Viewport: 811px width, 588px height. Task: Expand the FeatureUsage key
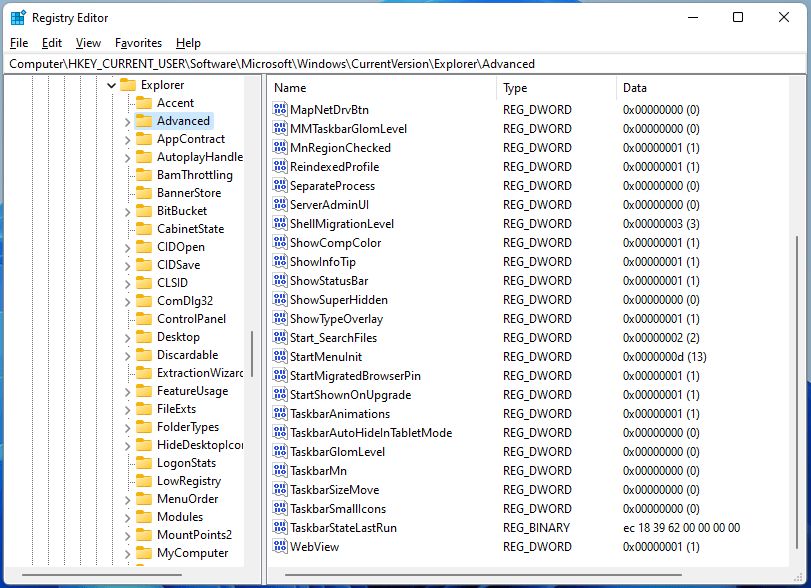point(127,391)
